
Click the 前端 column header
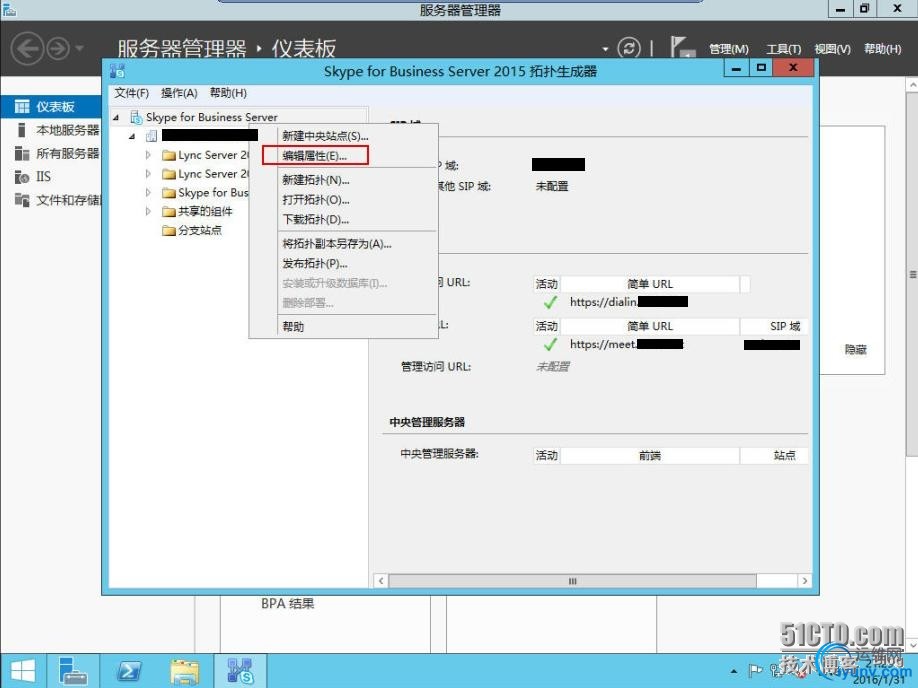[x=650, y=456]
